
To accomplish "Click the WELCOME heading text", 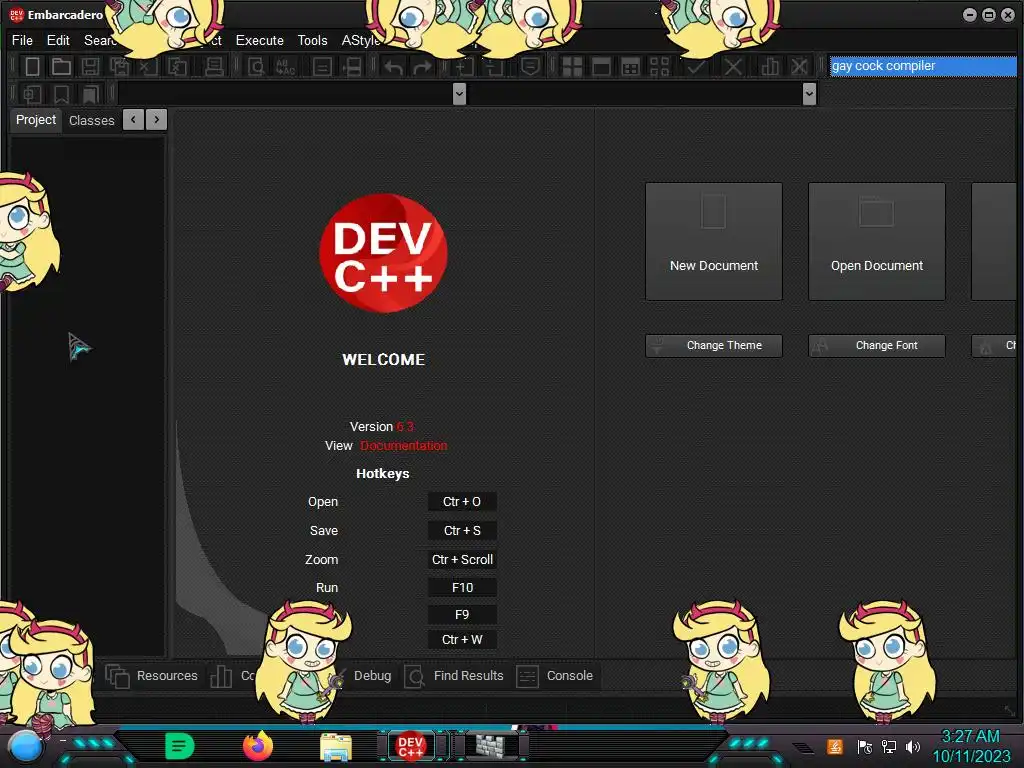I will click(x=383, y=360).
